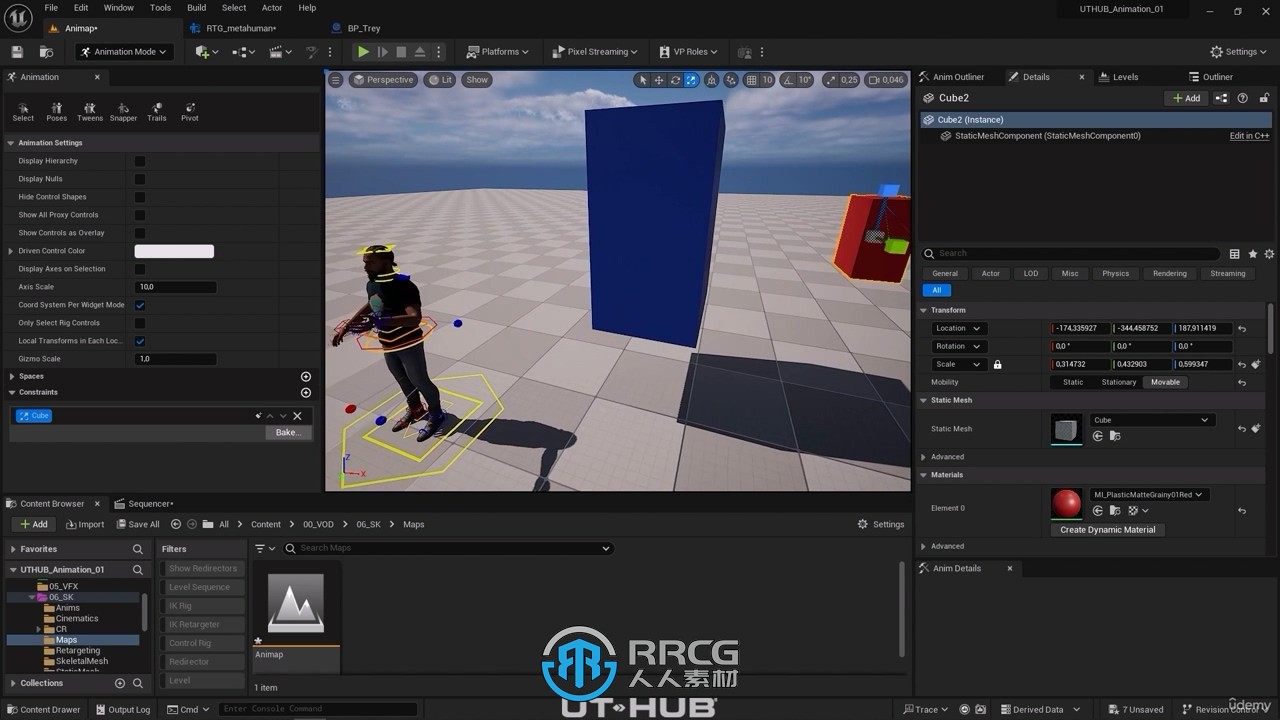Image resolution: width=1280 pixels, height=720 pixels.
Task: Toggle the Details favorites star icon
Action: (1253, 254)
